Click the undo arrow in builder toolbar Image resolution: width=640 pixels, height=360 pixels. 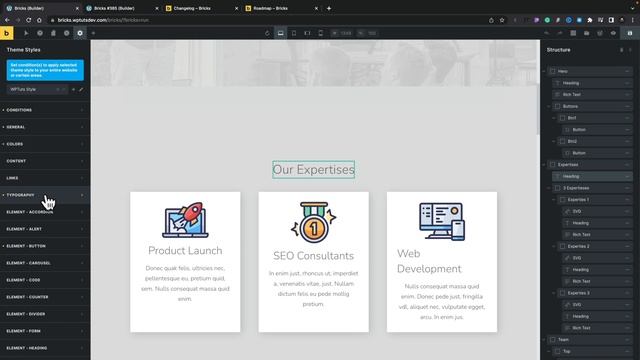pyautogui.click(x=547, y=33)
